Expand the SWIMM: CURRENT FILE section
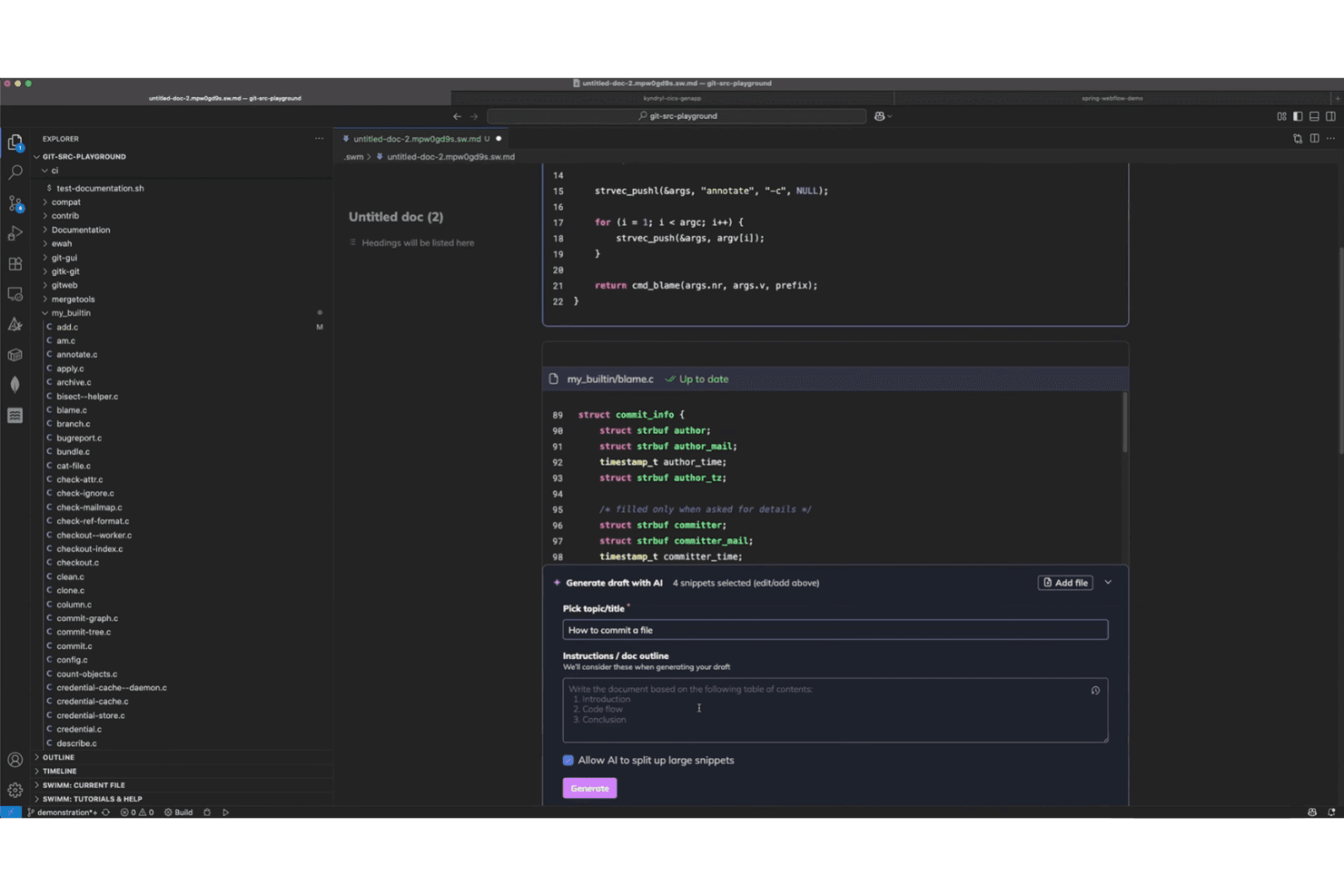 pos(84,785)
